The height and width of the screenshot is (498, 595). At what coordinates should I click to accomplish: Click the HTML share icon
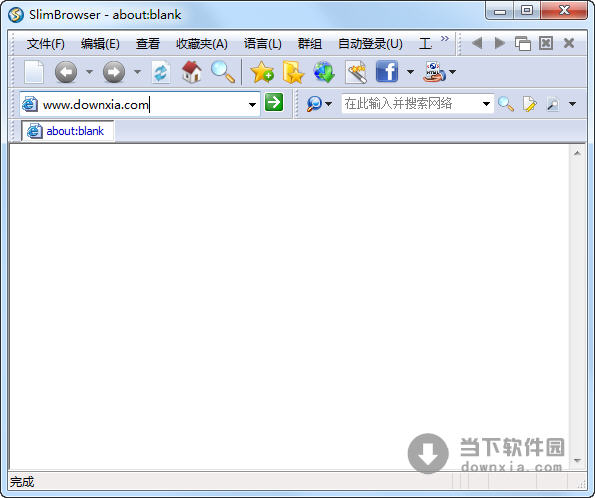click(434, 72)
